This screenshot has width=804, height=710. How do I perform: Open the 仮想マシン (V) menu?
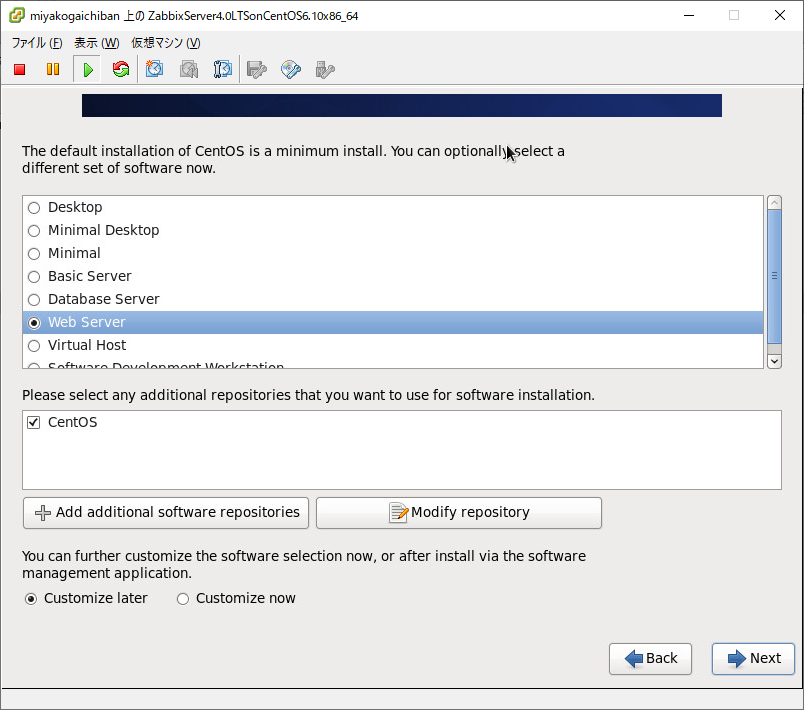(x=166, y=43)
